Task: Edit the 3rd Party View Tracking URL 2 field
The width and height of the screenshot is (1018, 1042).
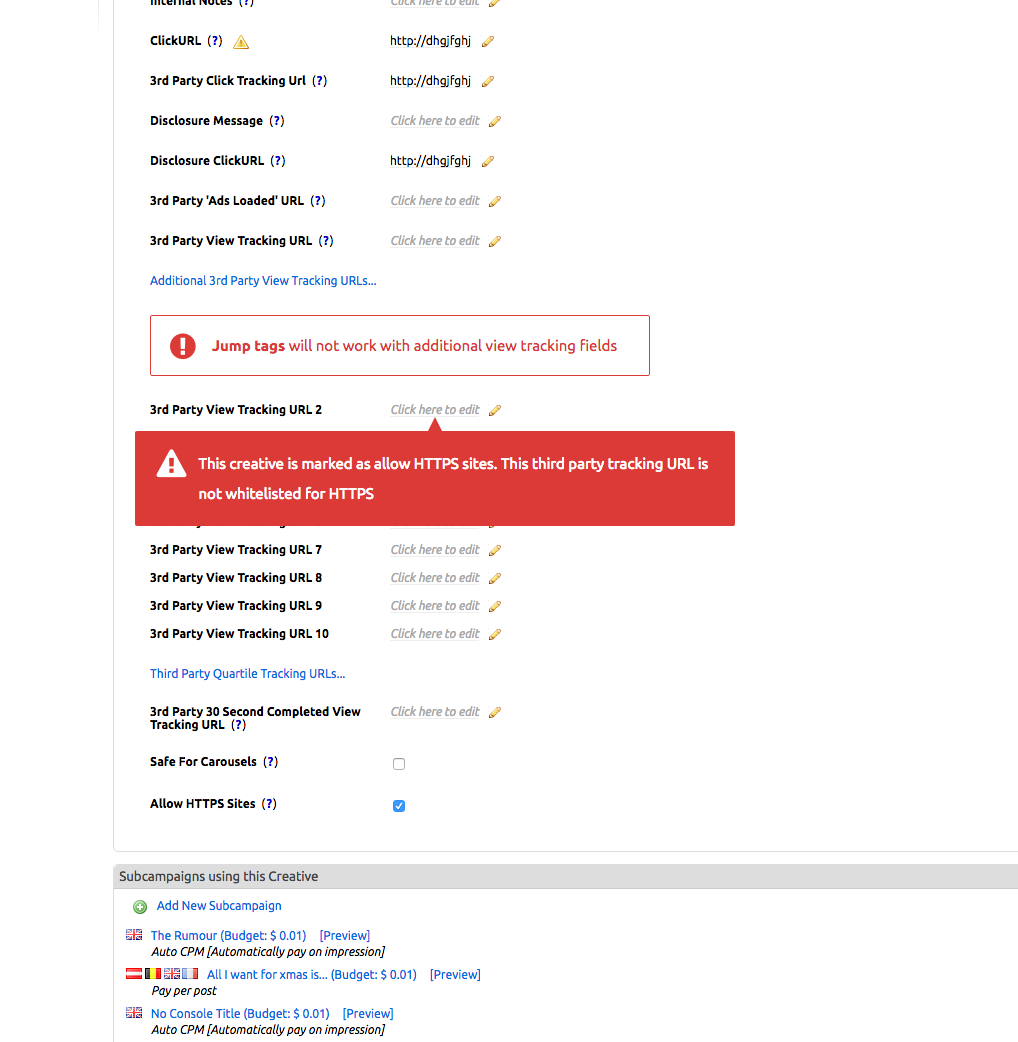Action: [435, 410]
